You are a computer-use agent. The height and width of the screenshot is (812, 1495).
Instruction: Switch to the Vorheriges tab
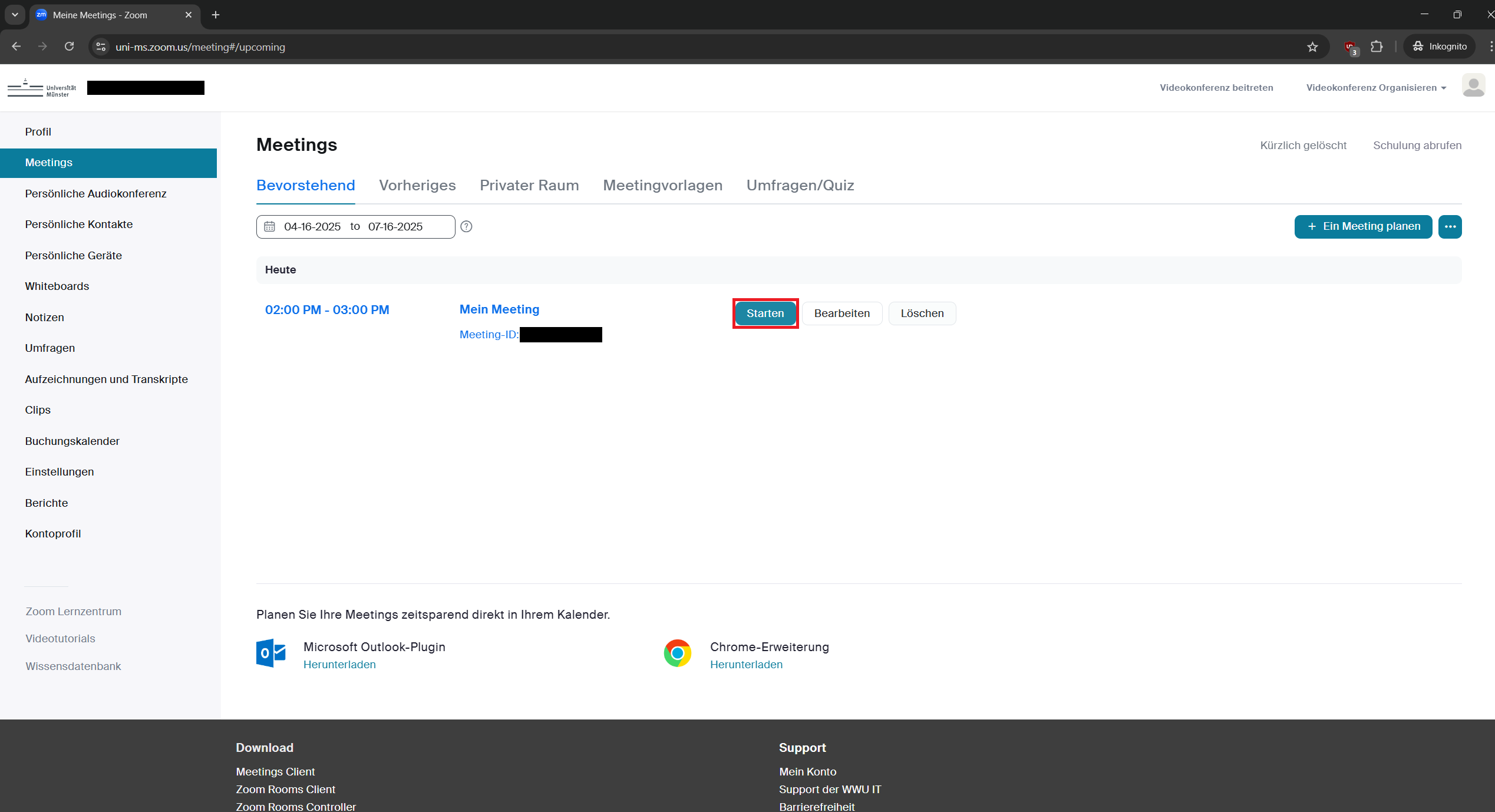coord(417,186)
